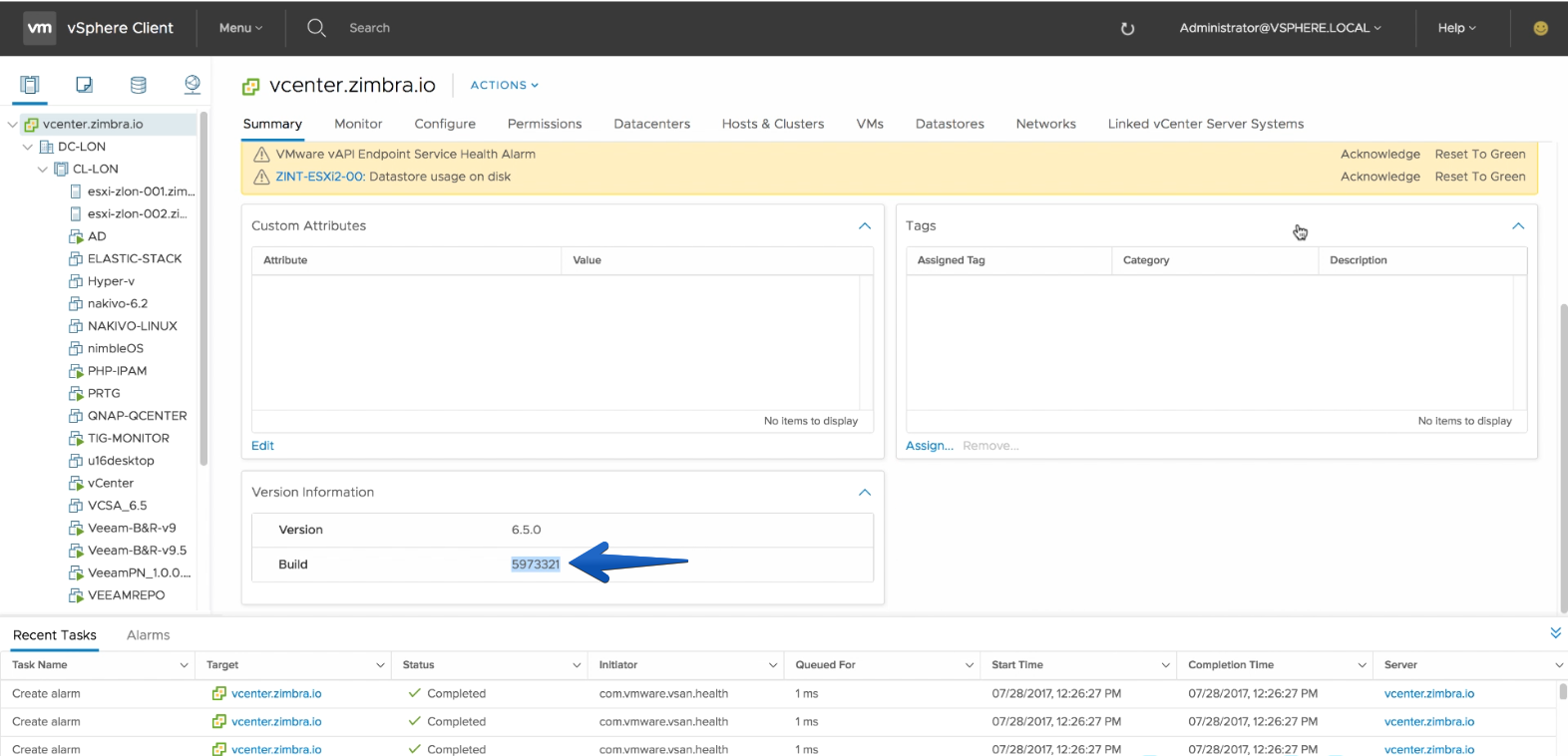Image resolution: width=1568 pixels, height=756 pixels.
Task: Click the VM icon next to PRTG
Action: point(76,394)
